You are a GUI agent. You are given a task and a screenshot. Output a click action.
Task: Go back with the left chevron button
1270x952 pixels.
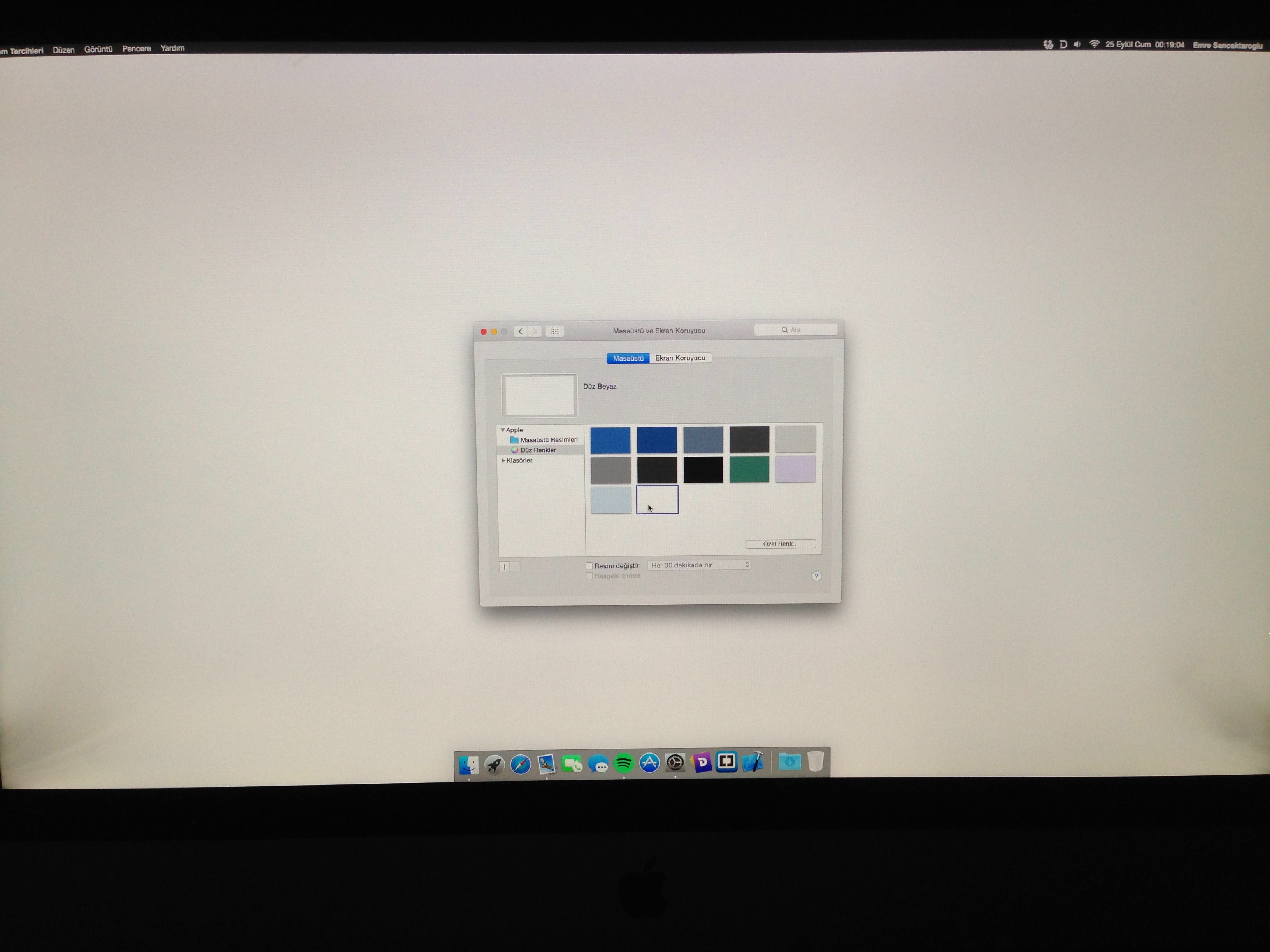(520, 331)
